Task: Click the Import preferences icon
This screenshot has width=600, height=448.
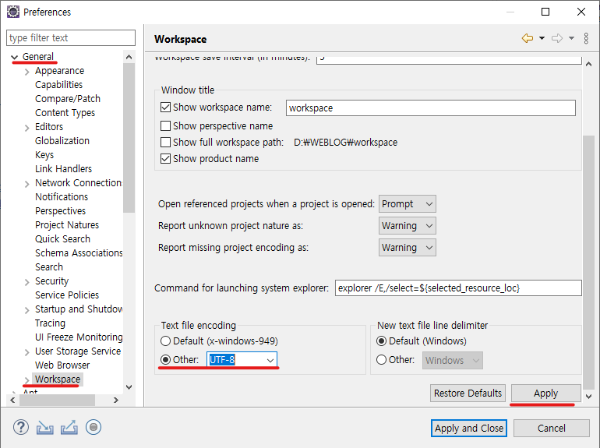Action: coord(45,427)
